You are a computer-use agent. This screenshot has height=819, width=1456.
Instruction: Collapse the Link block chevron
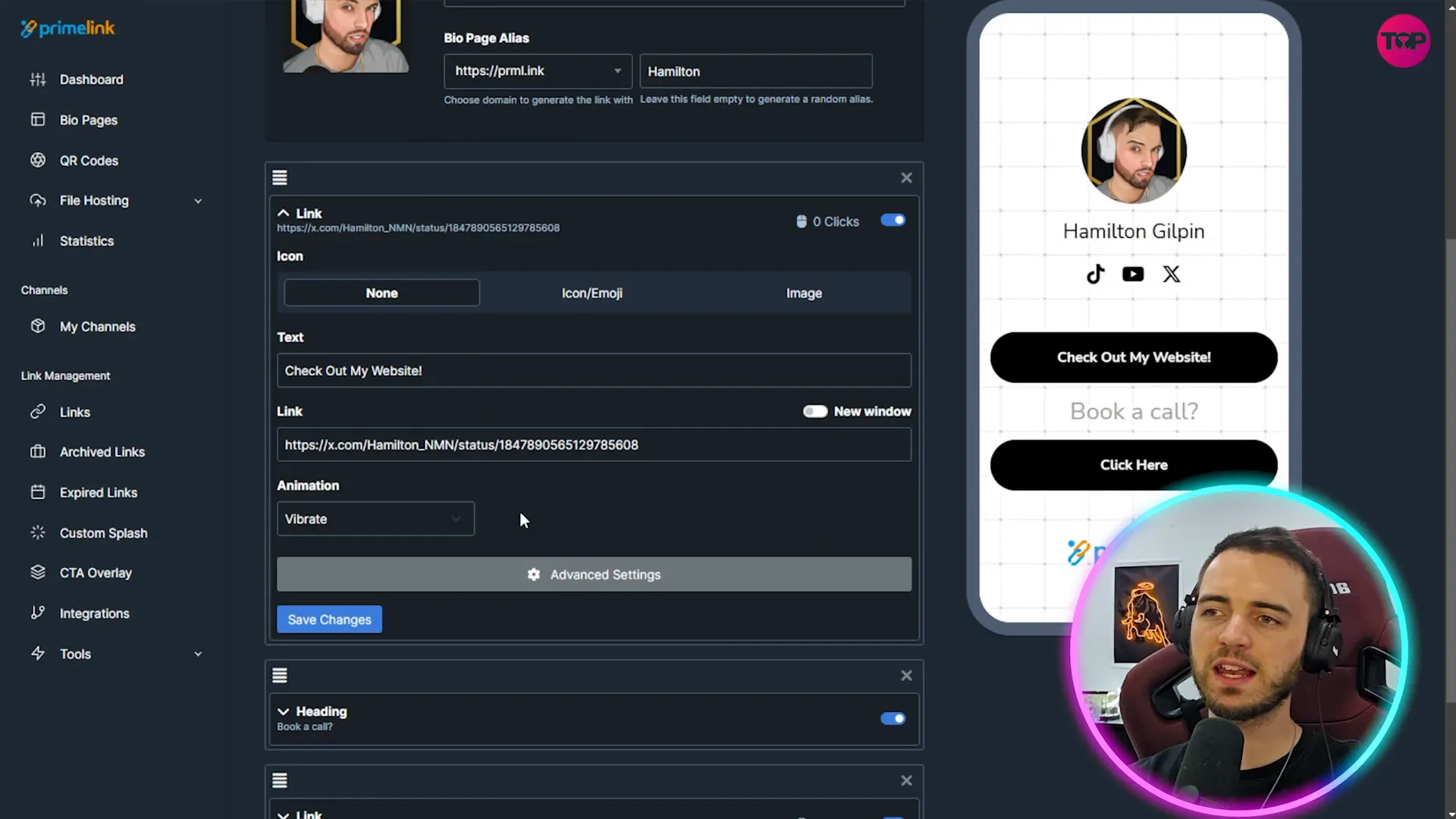click(283, 213)
